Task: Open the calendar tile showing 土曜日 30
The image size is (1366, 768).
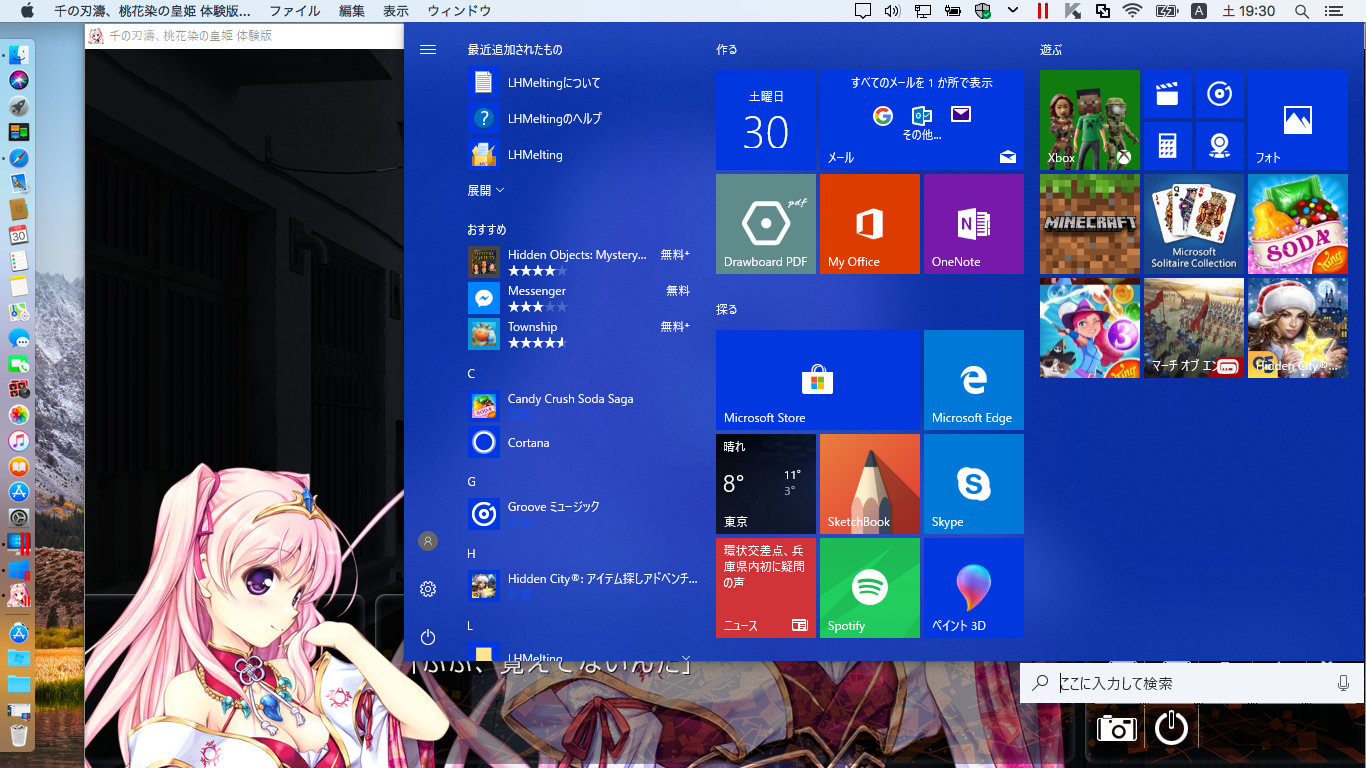Action: (766, 120)
